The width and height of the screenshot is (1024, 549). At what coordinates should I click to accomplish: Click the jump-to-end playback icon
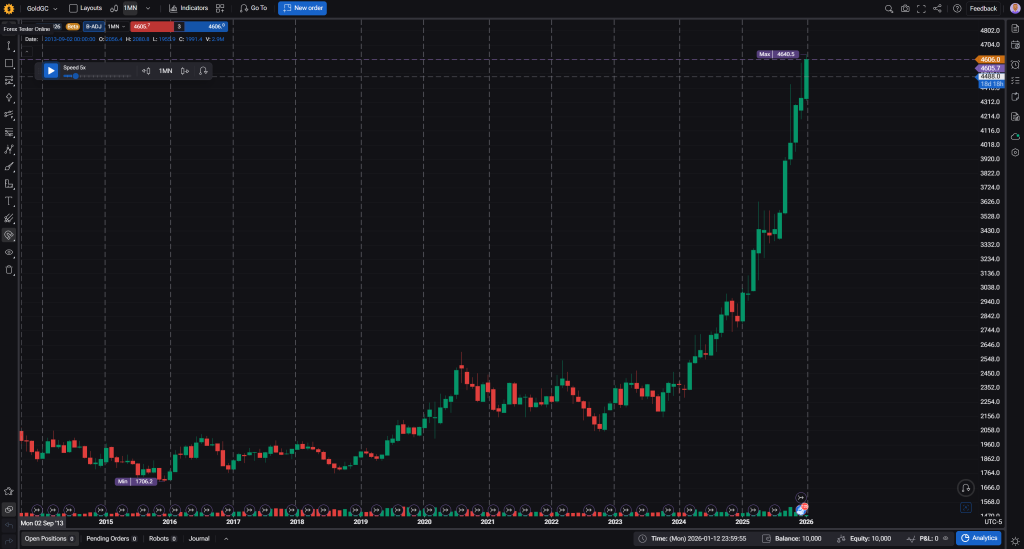[x=203, y=71]
